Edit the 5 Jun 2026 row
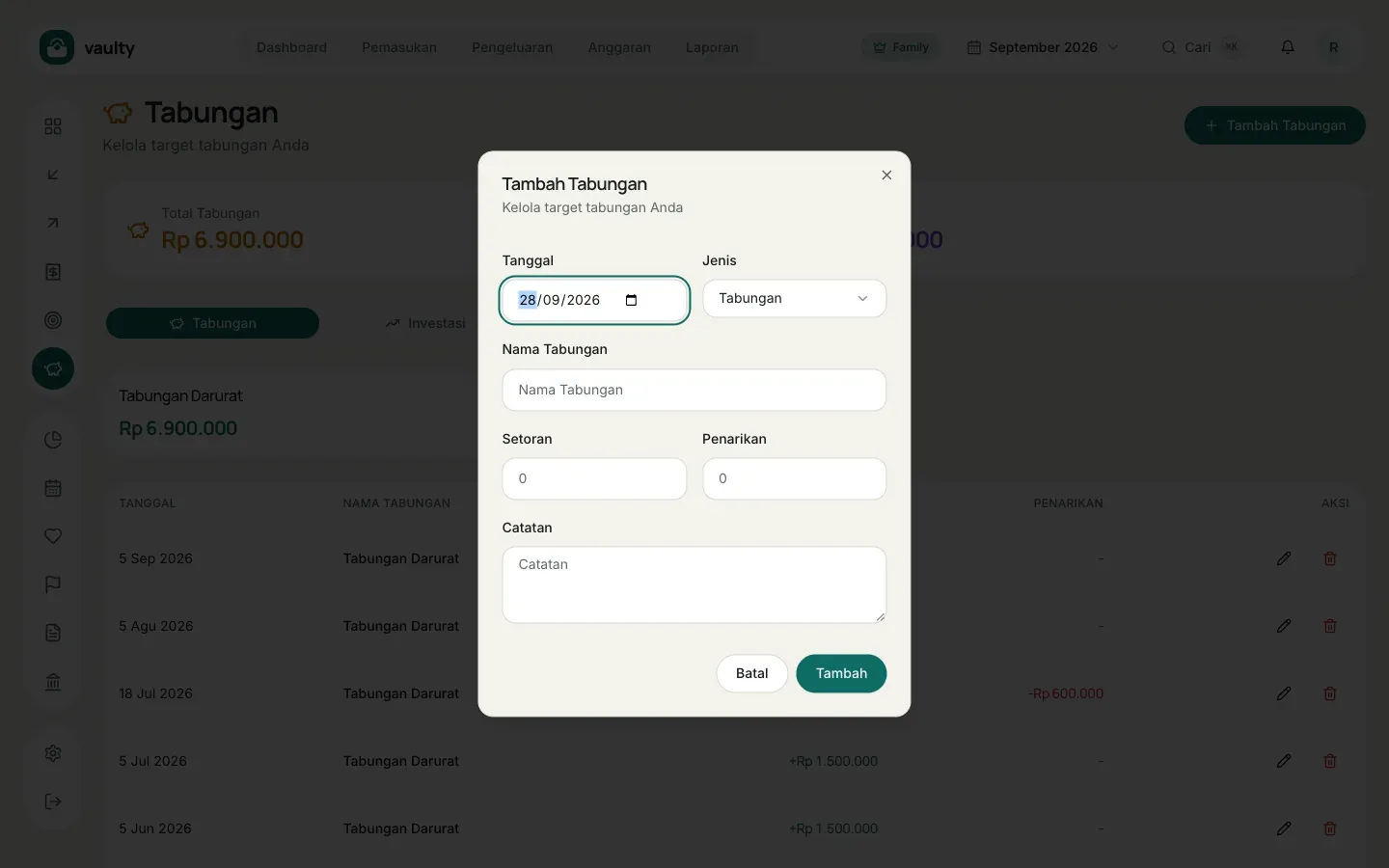1389x868 pixels. [x=1284, y=828]
